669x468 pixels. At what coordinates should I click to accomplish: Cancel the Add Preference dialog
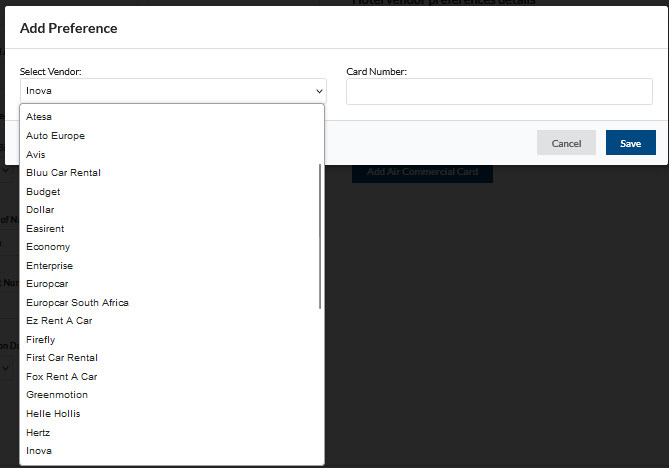pos(566,143)
